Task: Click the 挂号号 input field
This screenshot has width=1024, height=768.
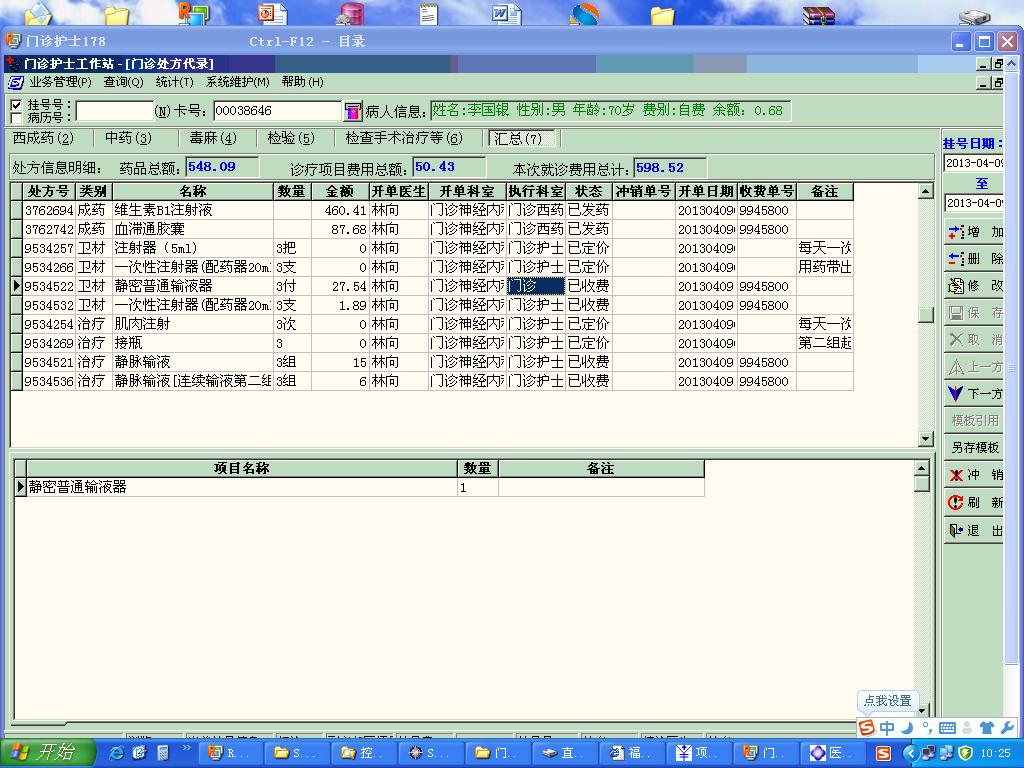Action: 114,111
